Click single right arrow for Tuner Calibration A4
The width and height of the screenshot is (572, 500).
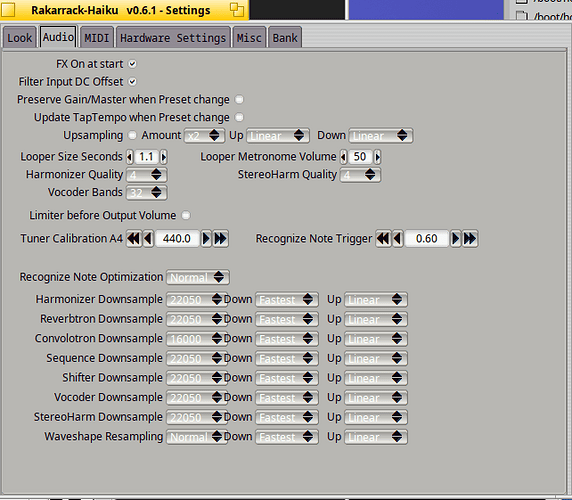coord(206,239)
